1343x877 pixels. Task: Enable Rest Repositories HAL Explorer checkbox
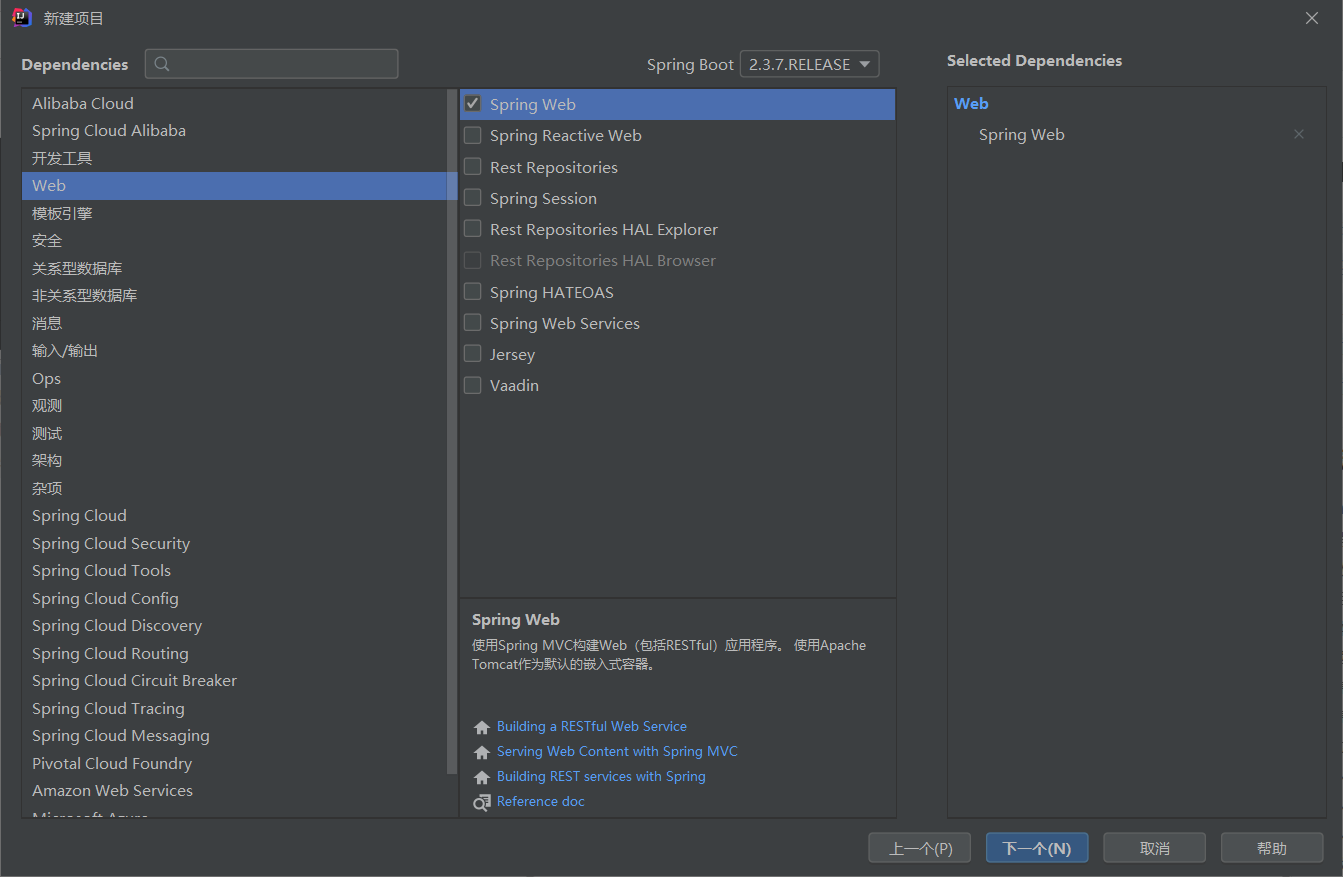coord(473,229)
